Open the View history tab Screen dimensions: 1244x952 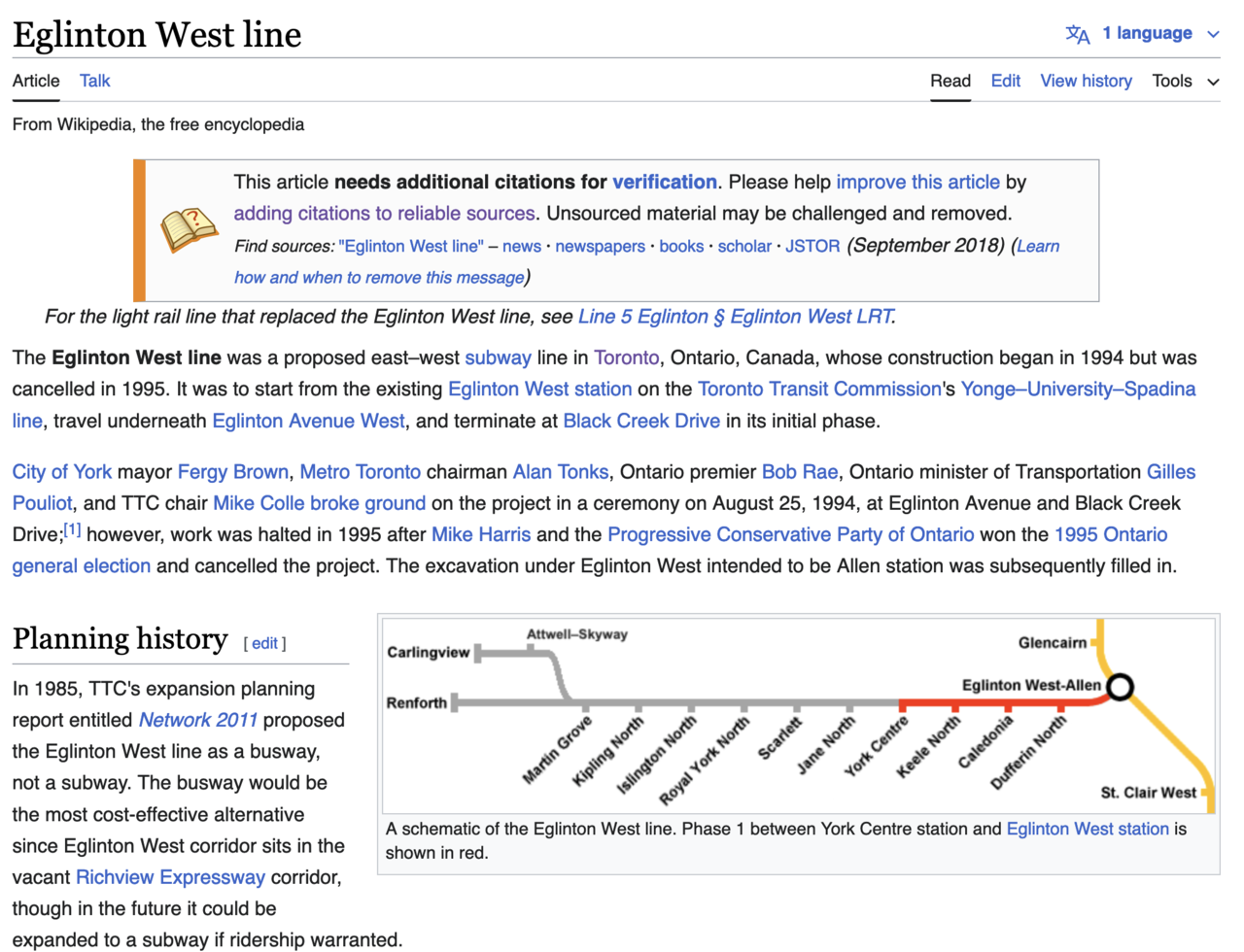pyautogui.click(x=1086, y=81)
